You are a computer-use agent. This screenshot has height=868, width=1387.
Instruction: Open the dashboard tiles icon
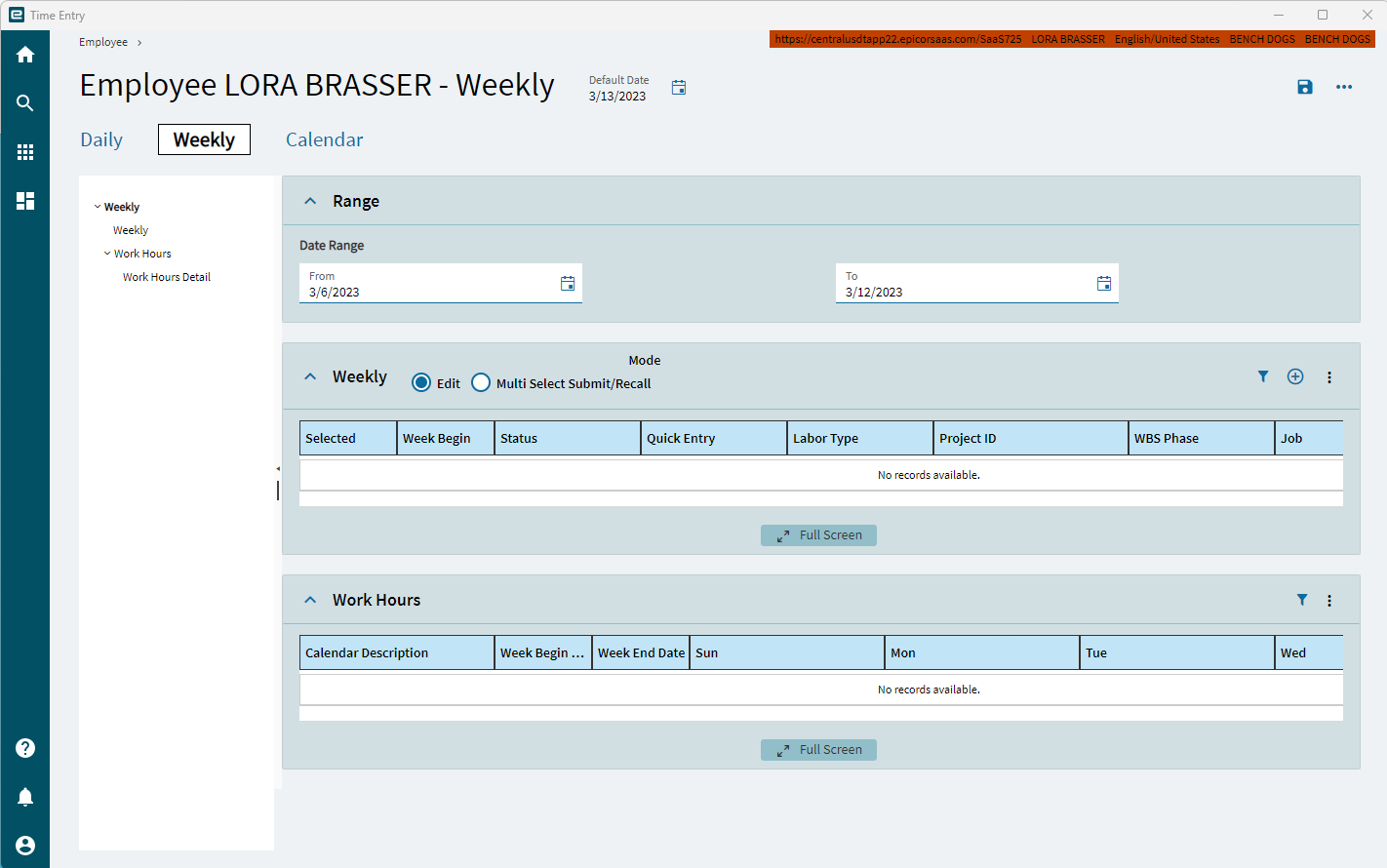pos(25,201)
